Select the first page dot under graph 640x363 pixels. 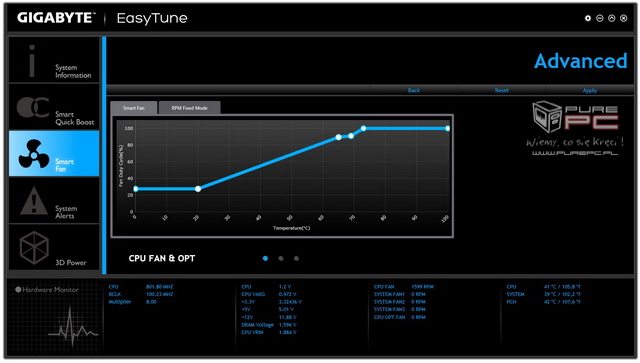[x=265, y=258]
